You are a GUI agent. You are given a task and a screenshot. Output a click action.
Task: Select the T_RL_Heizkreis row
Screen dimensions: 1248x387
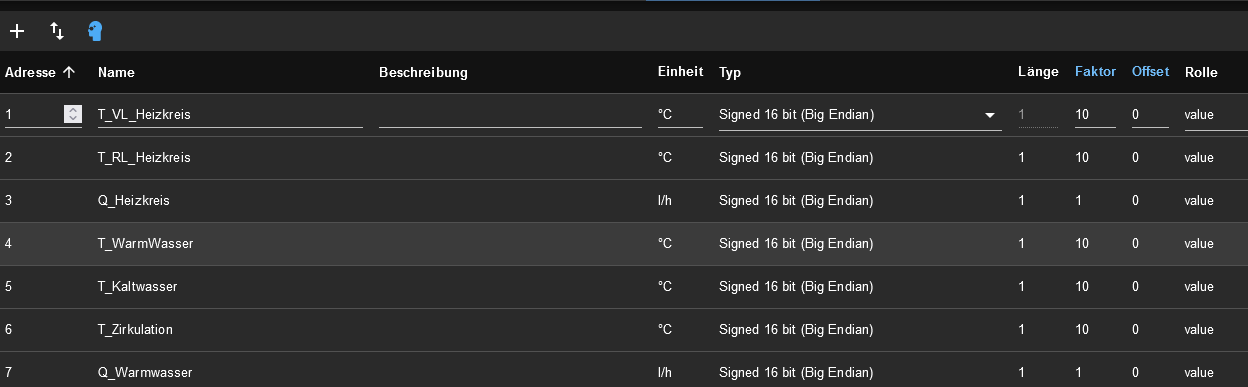(x=624, y=158)
